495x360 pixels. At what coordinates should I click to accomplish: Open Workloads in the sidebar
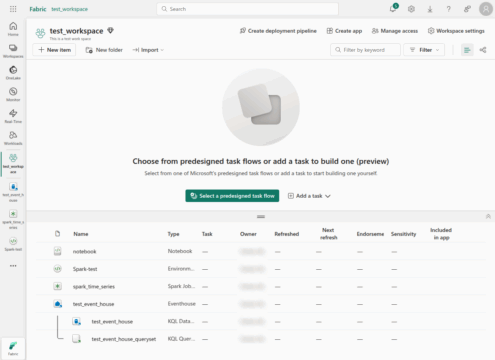pyautogui.click(x=13, y=138)
